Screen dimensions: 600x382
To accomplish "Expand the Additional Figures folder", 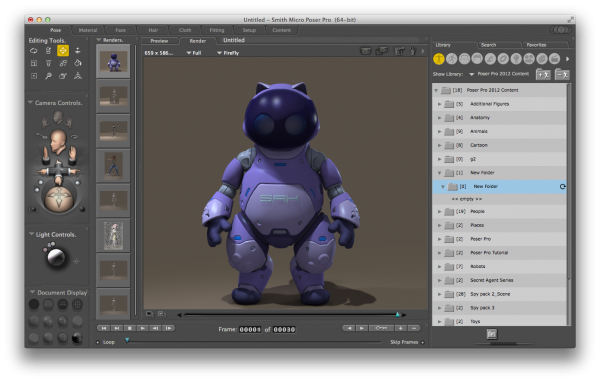I will 439,104.
